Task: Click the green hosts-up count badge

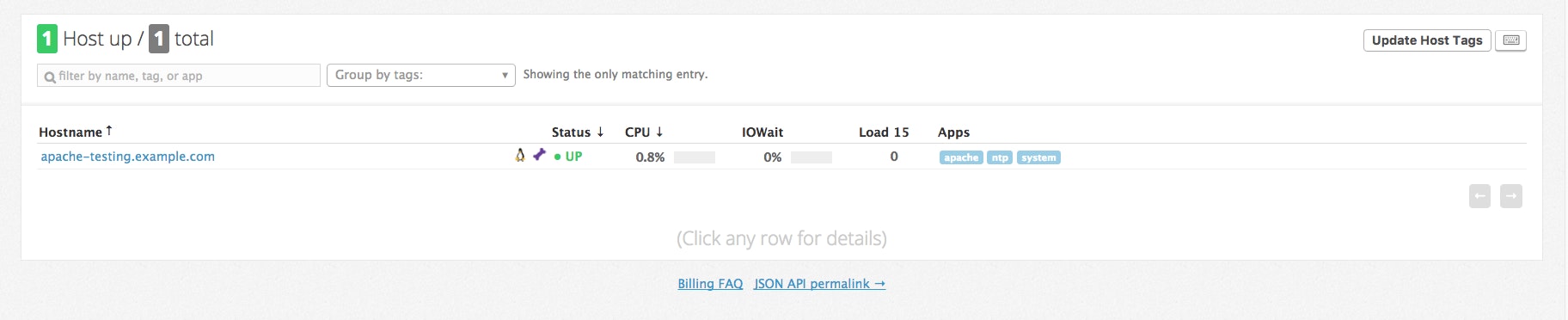Action: 47,39
